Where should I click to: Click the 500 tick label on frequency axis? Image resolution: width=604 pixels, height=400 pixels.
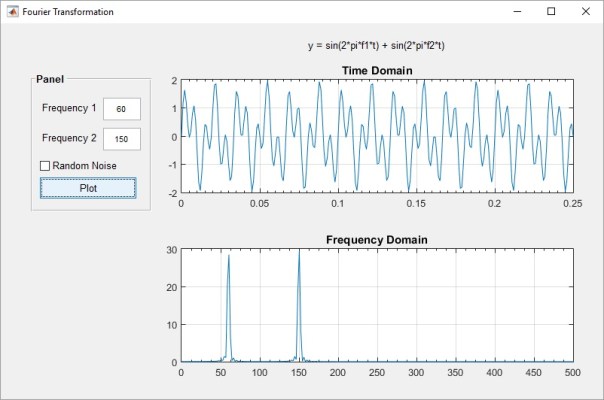[571, 373]
